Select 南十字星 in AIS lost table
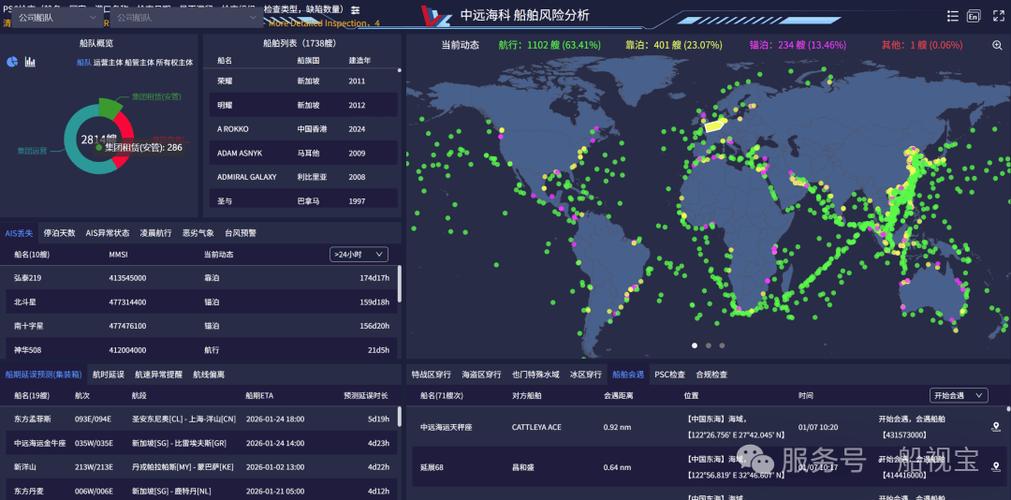Screen dimensions: 1011x500 [199, 326]
